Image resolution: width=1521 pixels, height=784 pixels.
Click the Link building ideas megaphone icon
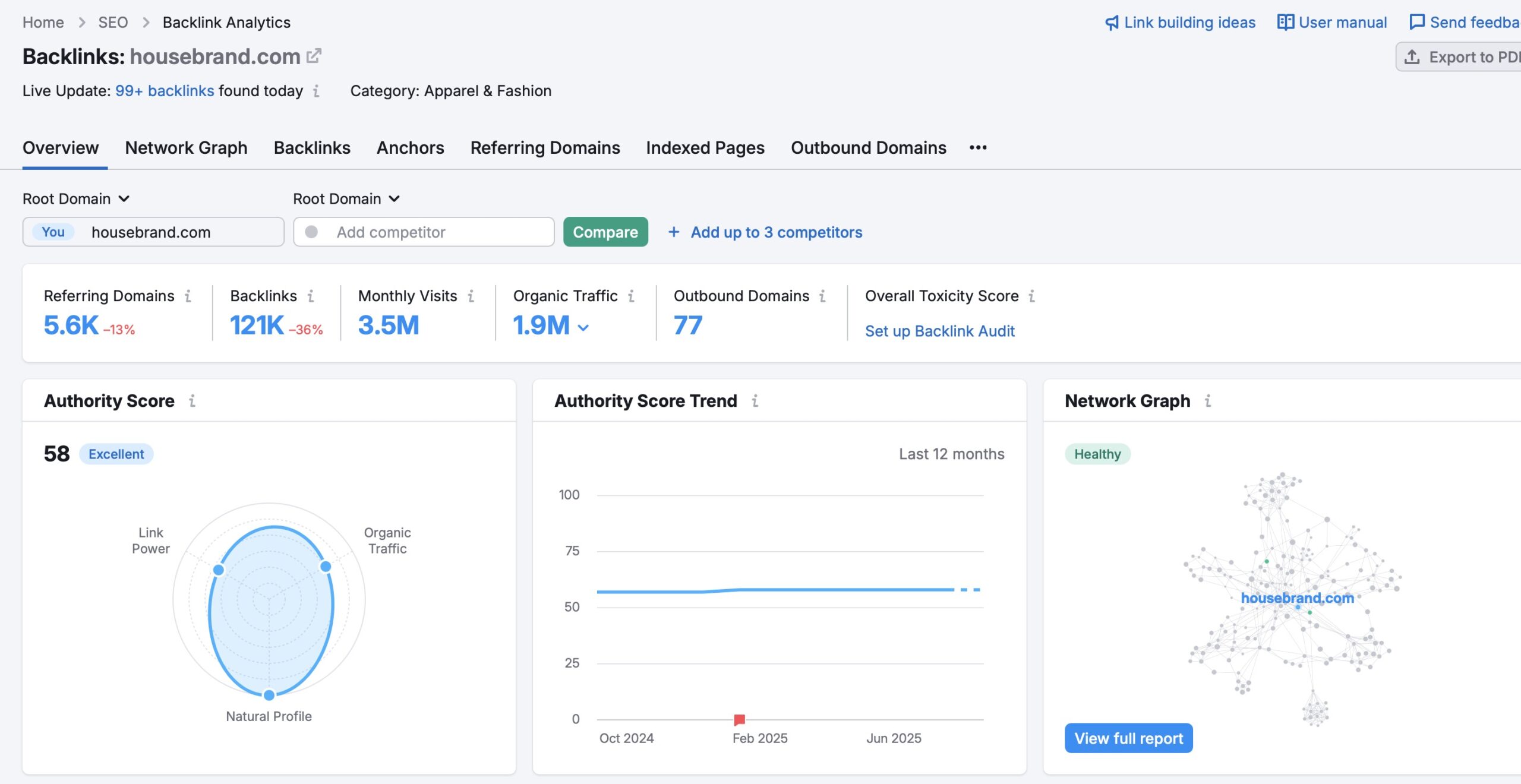click(x=1112, y=23)
